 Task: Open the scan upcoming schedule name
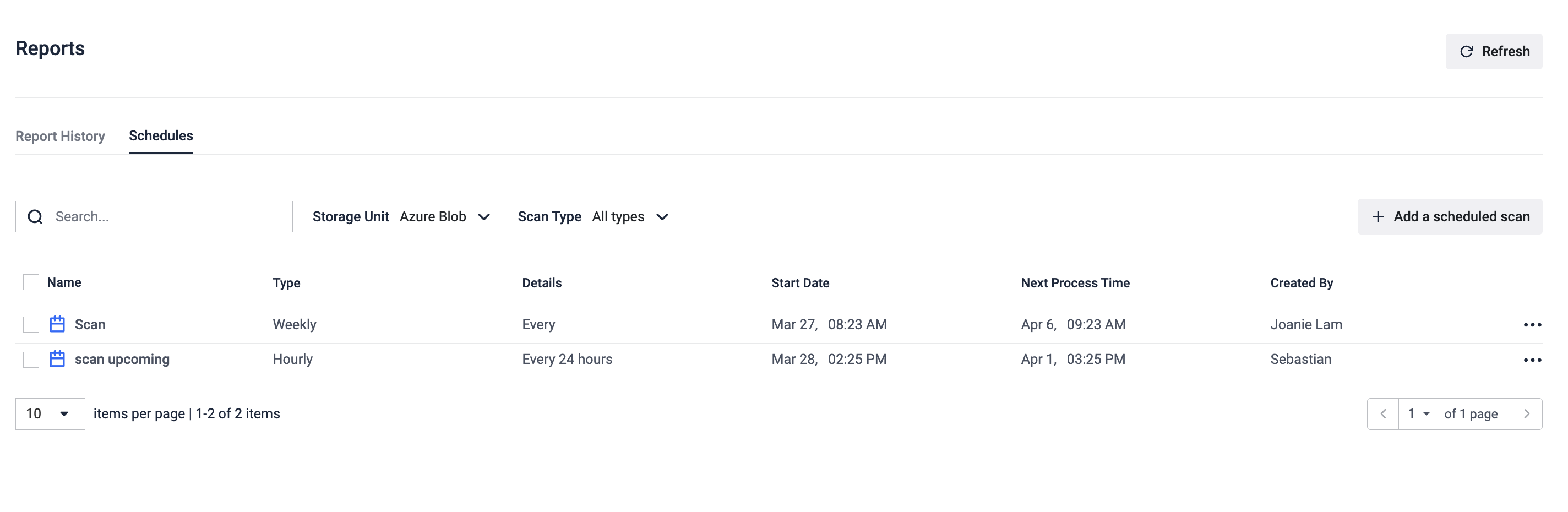pyautogui.click(x=122, y=359)
